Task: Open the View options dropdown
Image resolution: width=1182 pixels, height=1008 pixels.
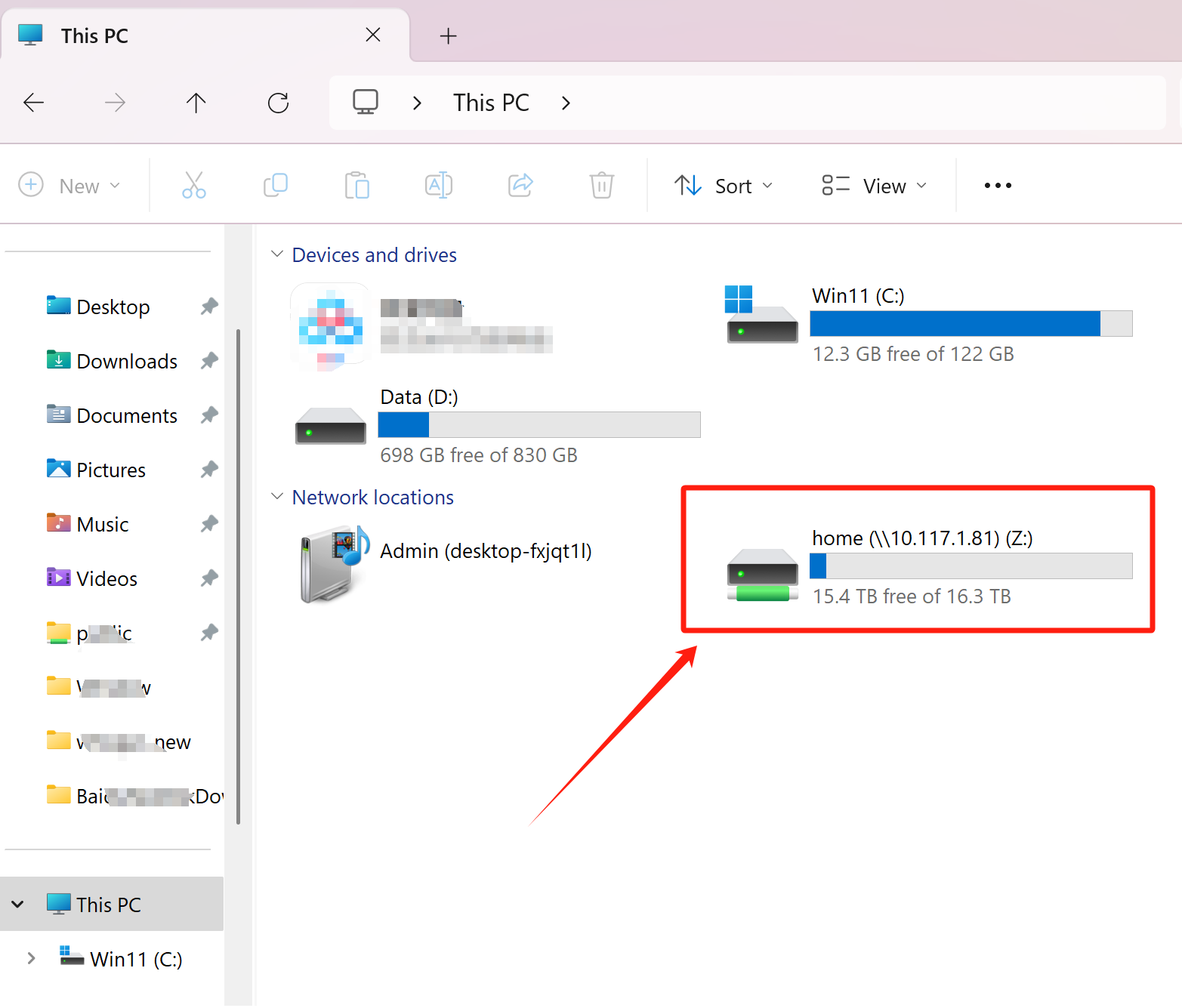Action: click(x=874, y=186)
